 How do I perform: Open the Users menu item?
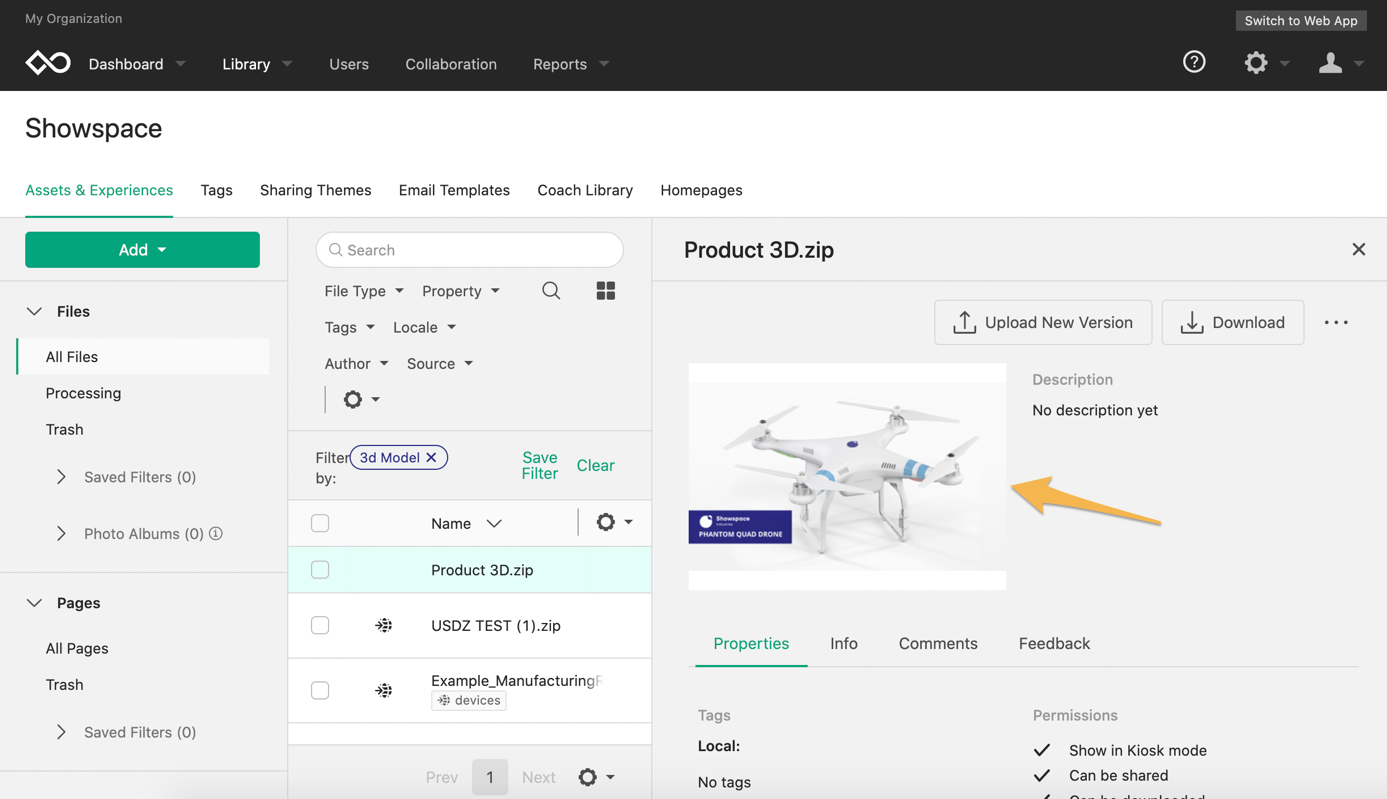pos(349,64)
